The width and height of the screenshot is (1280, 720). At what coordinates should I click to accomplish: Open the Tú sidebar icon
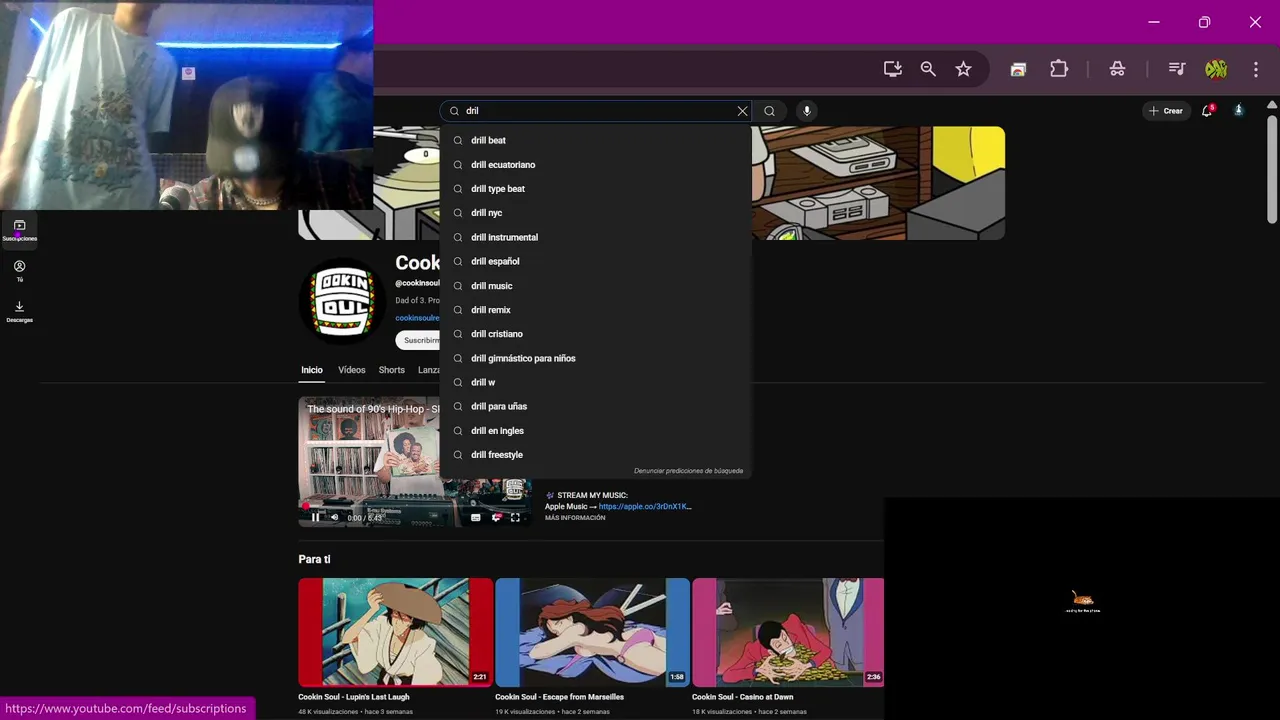tap(19, 271)
